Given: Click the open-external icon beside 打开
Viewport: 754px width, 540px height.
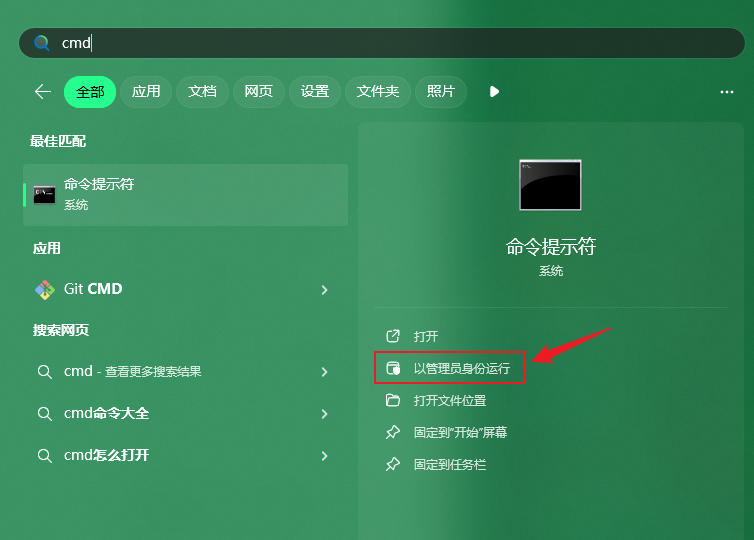Looking at the screenshot, I should click(393, 336).
